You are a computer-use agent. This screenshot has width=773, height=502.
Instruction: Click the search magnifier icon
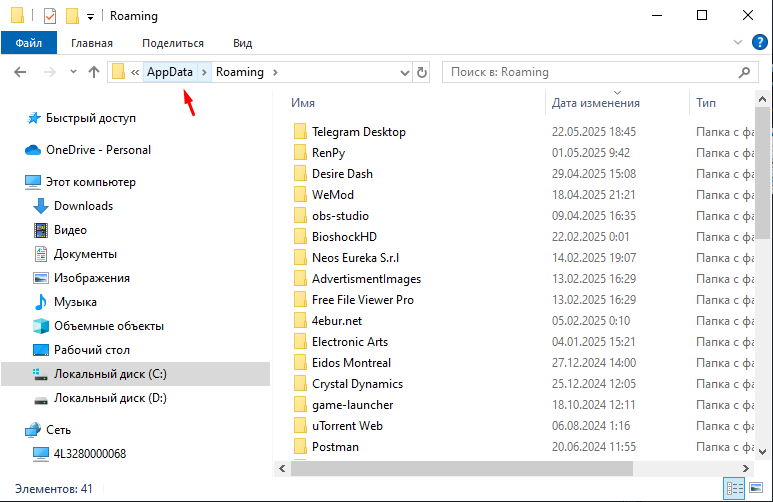pos(745,72)
